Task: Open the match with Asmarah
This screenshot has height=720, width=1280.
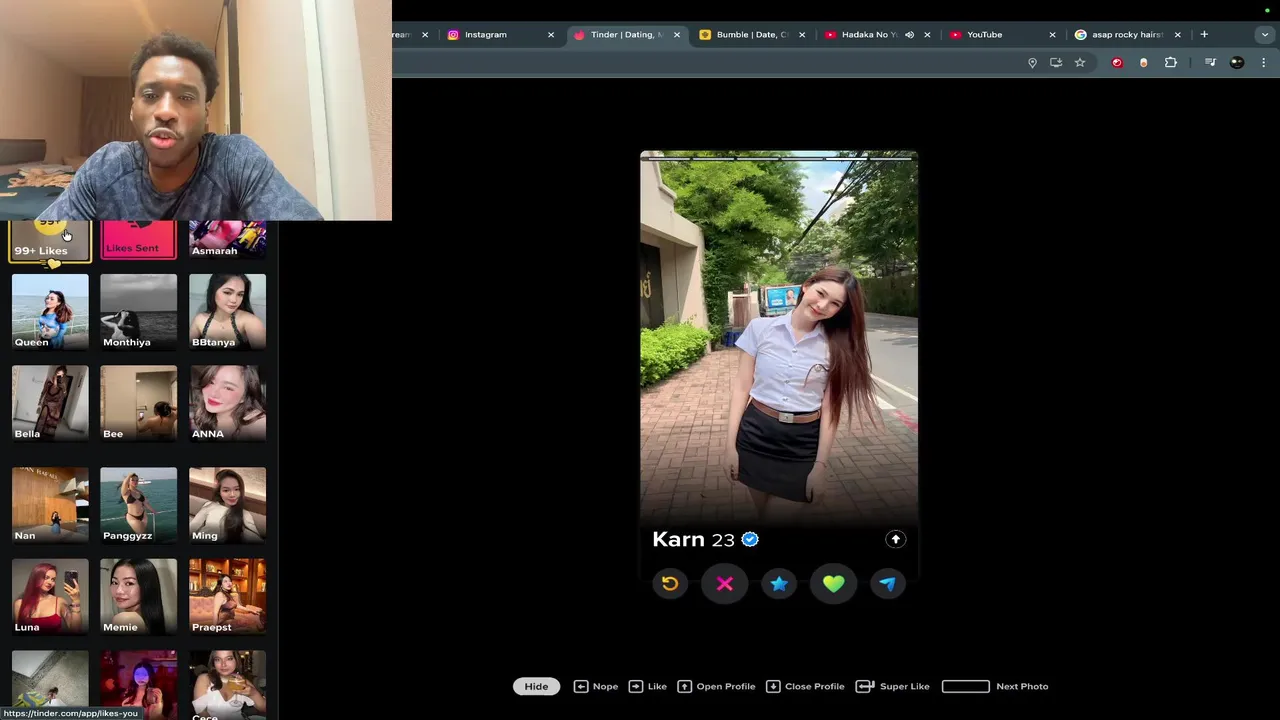Action: [227, 240]
